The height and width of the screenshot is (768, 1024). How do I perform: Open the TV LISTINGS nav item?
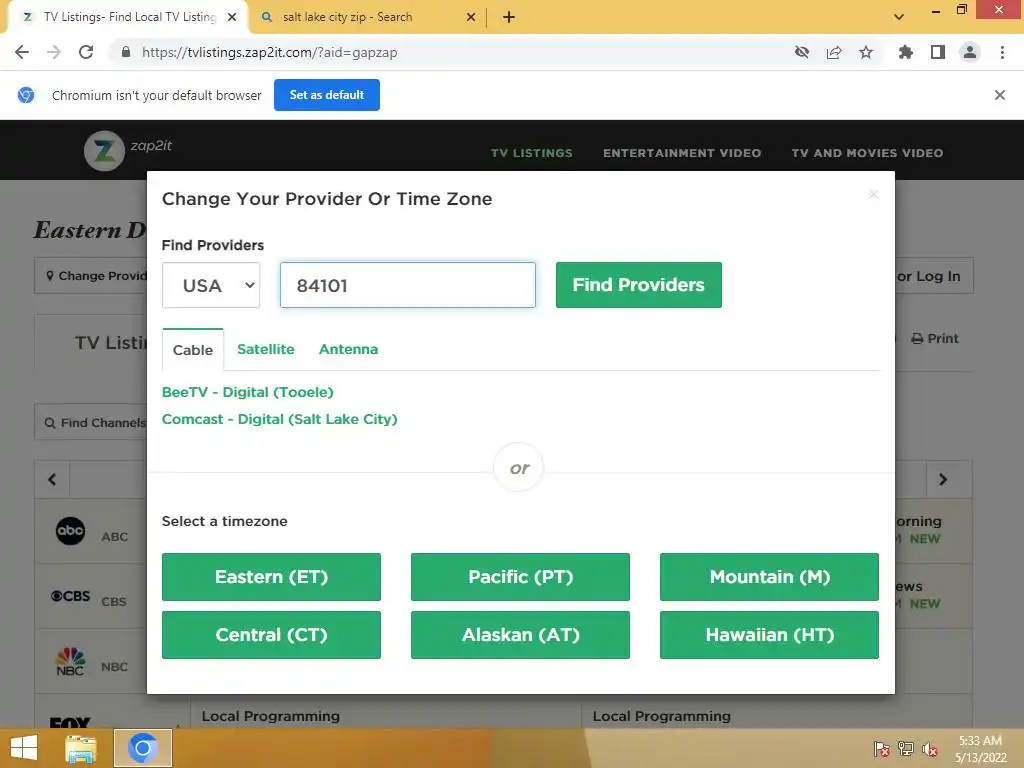pyautogui.click(x=532, y=153)
